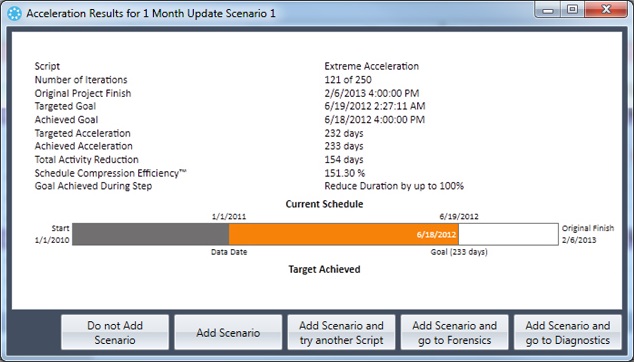Close the Acceleration Results dialog

point(606,10)
